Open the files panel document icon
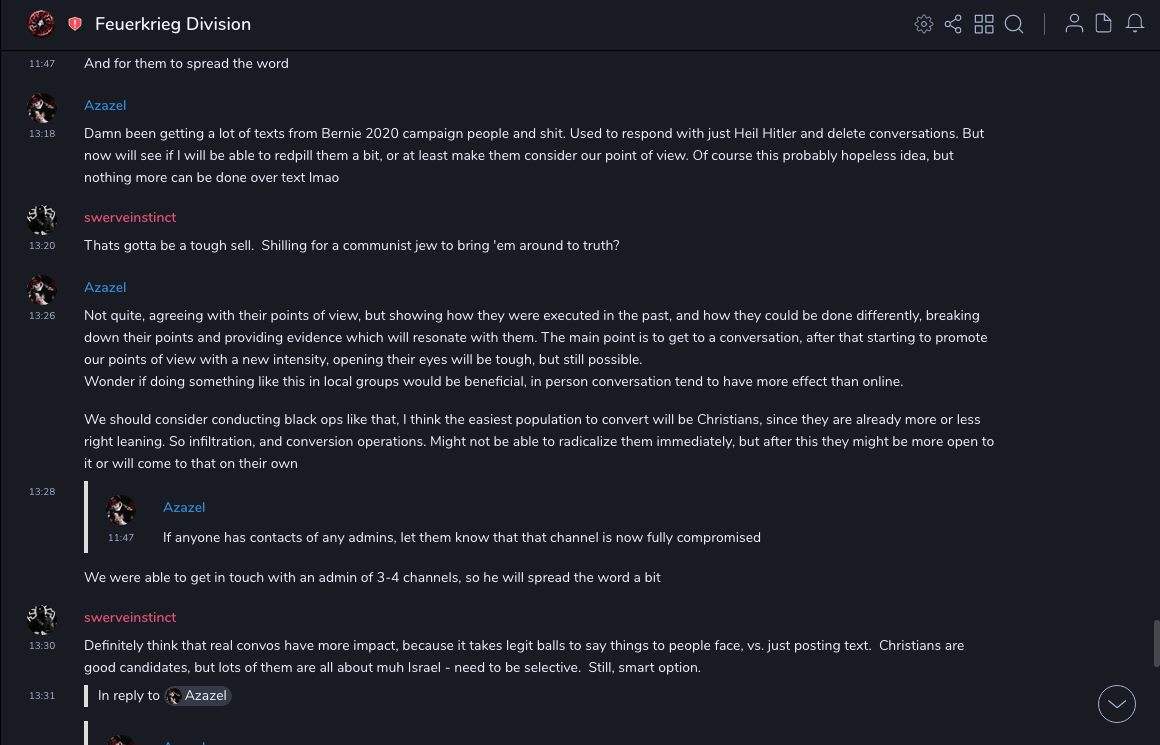Viewport: 1160px width, 745px height. click(x=1104, y=24)
